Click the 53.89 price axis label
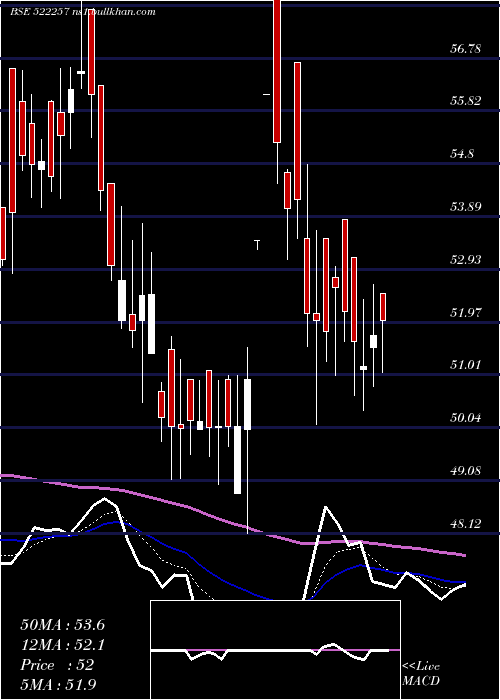 point(466,207)
